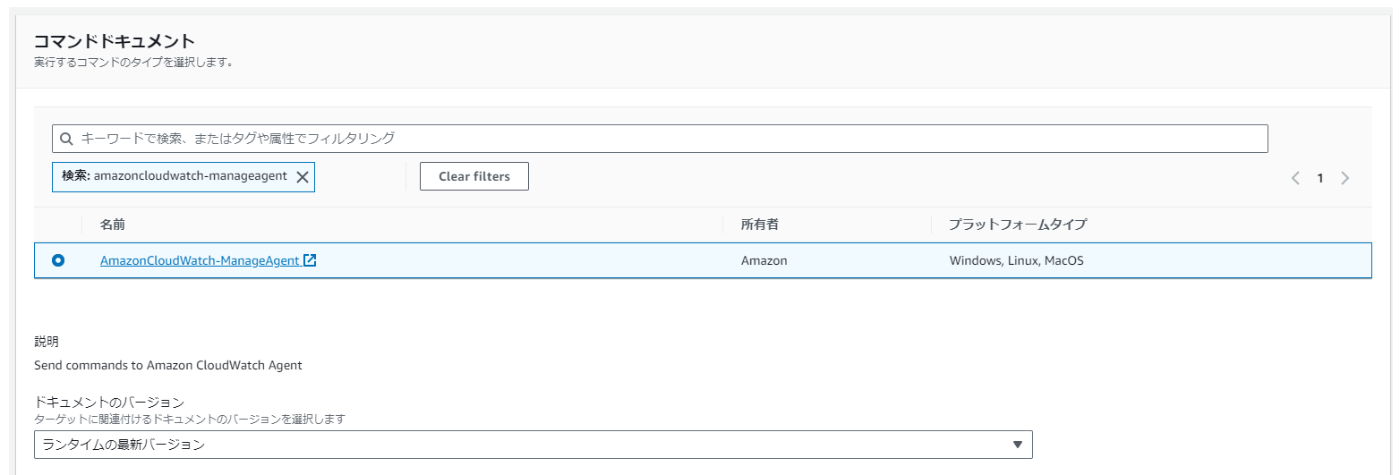Screen dimensions: 1400x475
Task: Click the amazoncloudwatch-manageagent filter chip label
Action: (x=174, y=176)
